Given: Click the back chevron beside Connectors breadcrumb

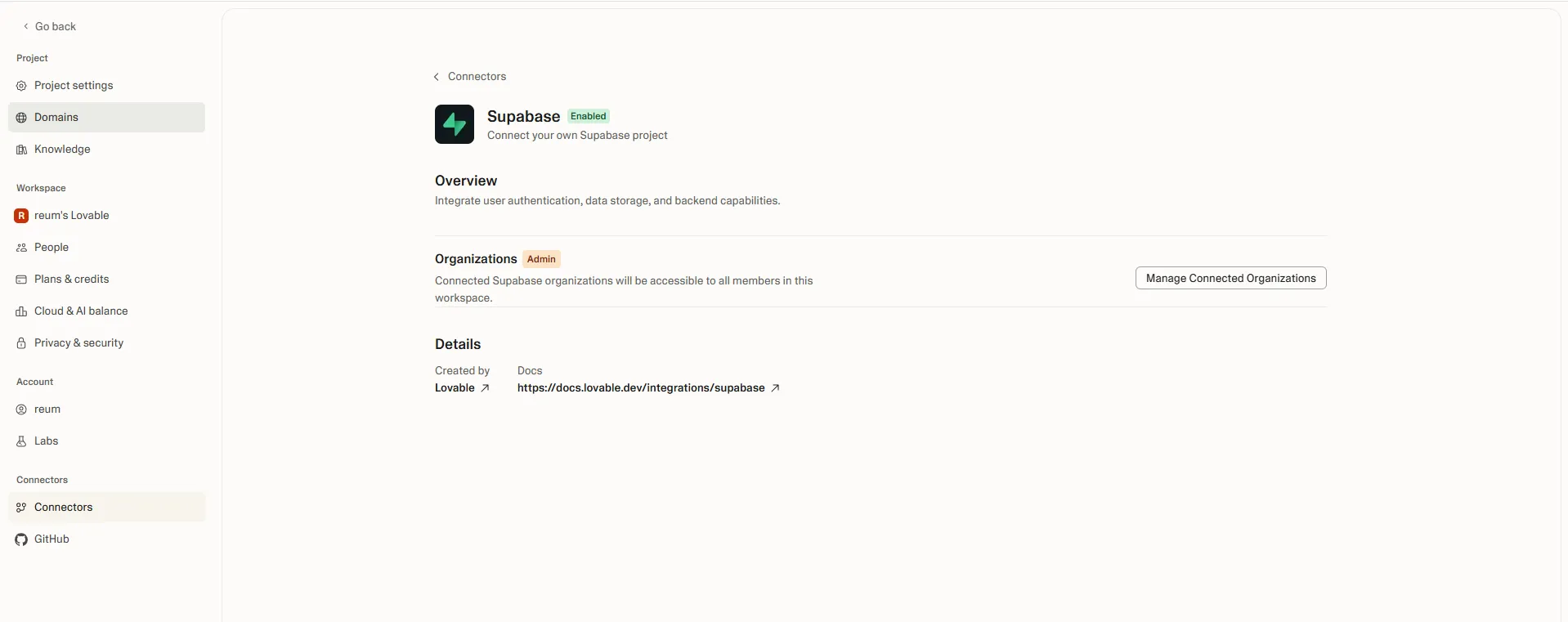Looking at the screenshot, I should 437,77.
